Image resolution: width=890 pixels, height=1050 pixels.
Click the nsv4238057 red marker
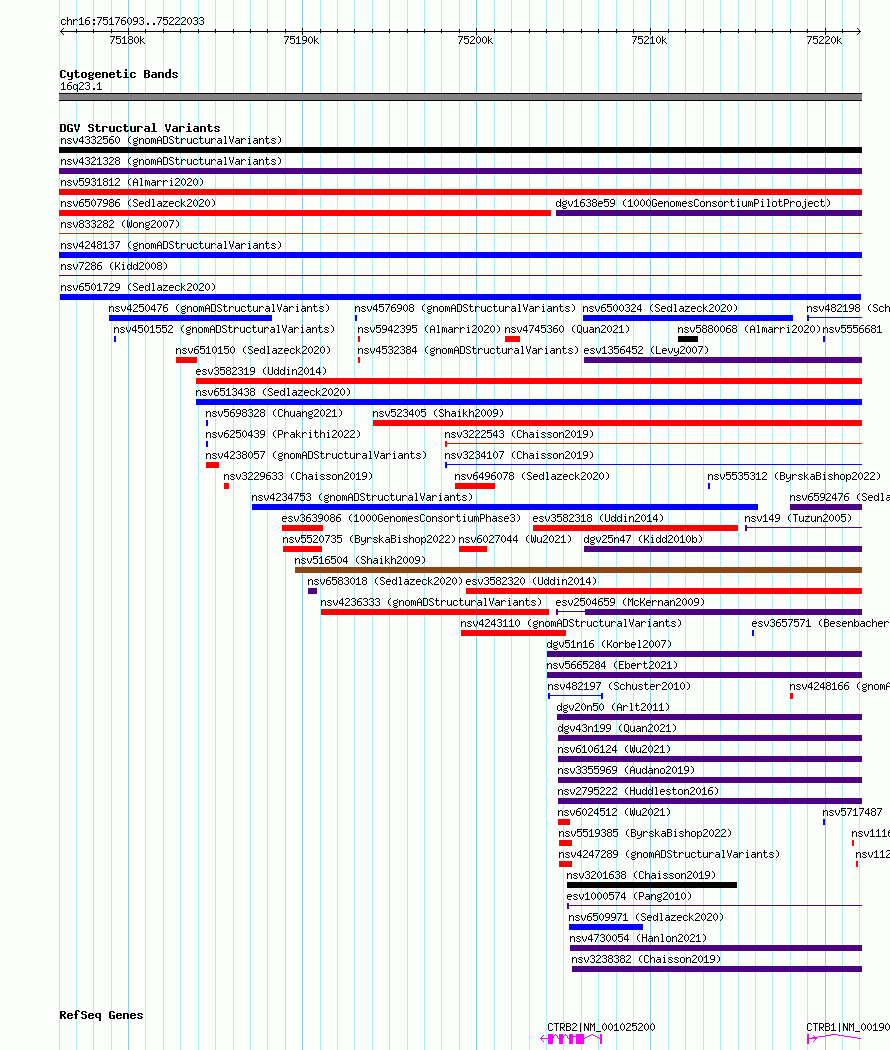(x=212, y=465)
